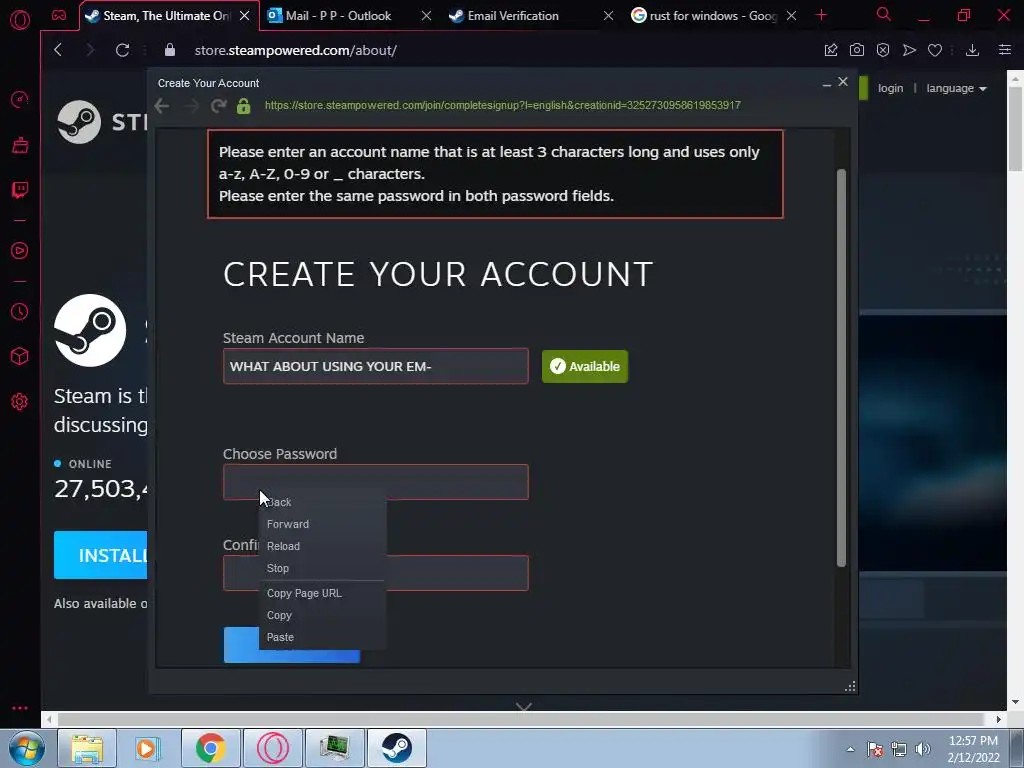Open the language dropdown
Image resolution: width=1024 pixels, height=768 pixels.
tap(956, 88)
